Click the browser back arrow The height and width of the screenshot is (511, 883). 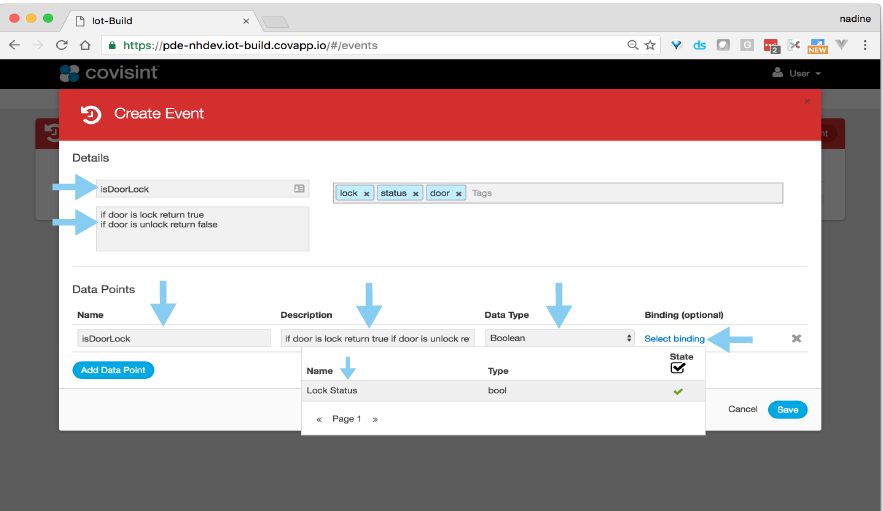tap(15, 45)
